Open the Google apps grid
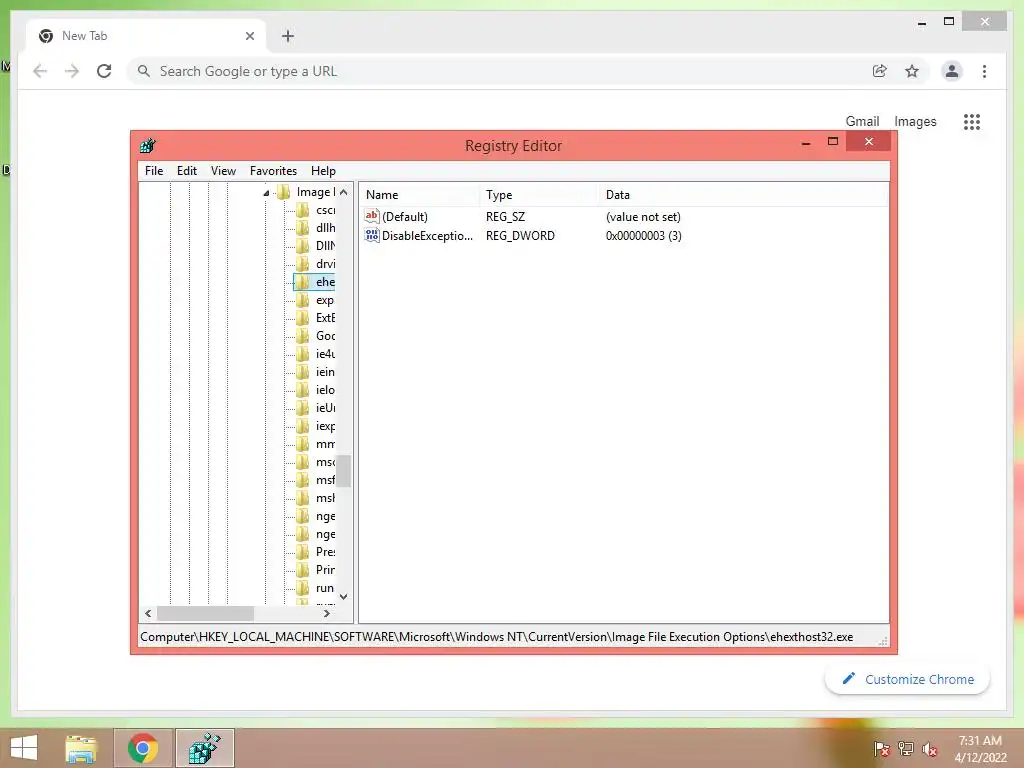This screenshot has width=1024, height=768. tap(972, 121)
